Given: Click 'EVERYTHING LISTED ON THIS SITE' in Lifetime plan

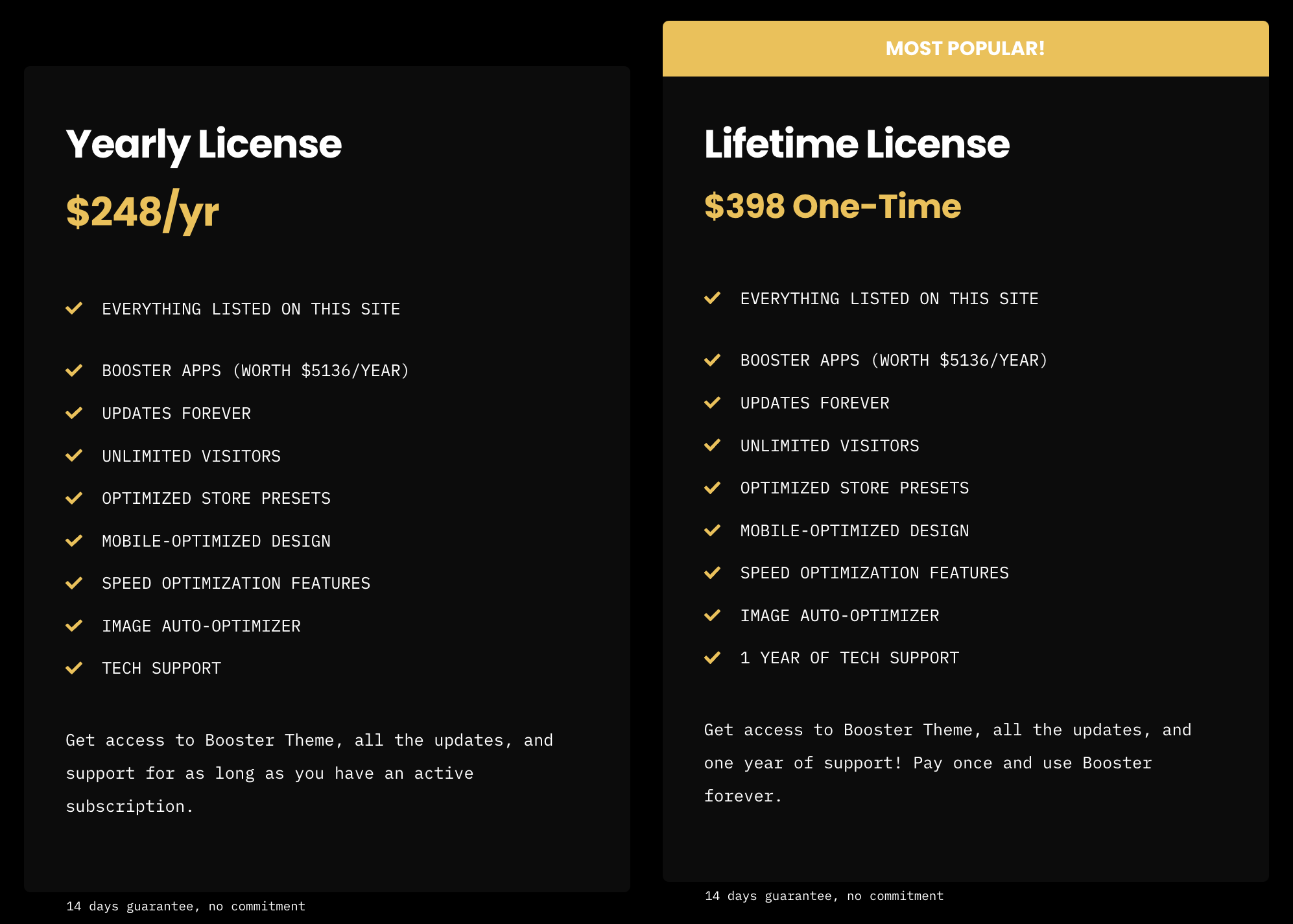Looking at the screenshot, I should point(890,299).
